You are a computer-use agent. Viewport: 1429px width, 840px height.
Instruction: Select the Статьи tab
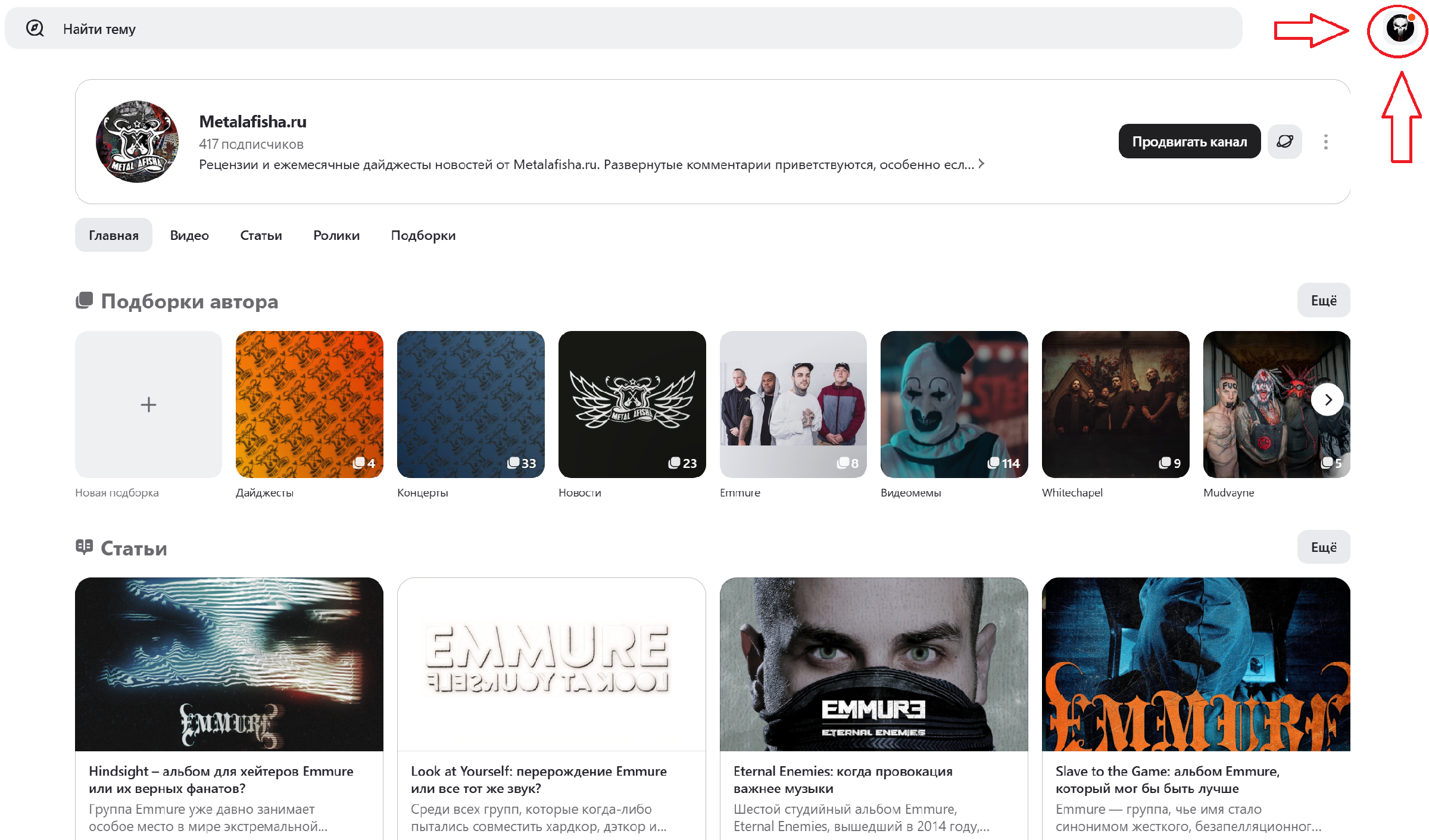pos(261,236)
